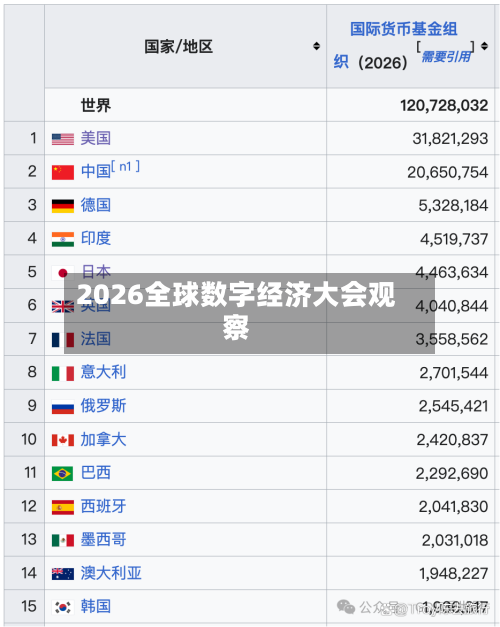The width and height of the screenshot is (500, 627).
Task: Click the Canada flag icon
Action: [63, 440]
